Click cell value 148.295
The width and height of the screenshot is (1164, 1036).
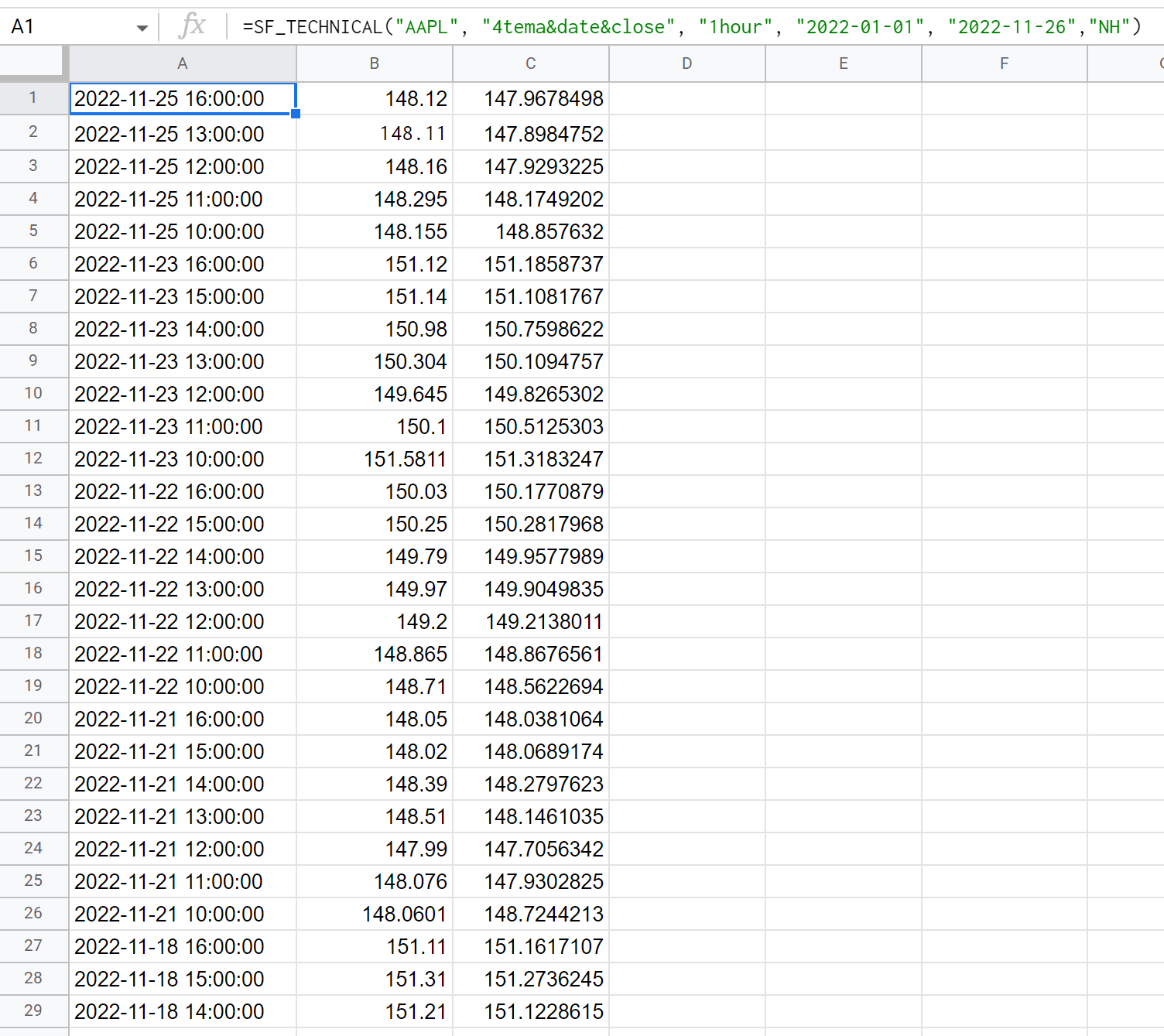pos(375,199)
